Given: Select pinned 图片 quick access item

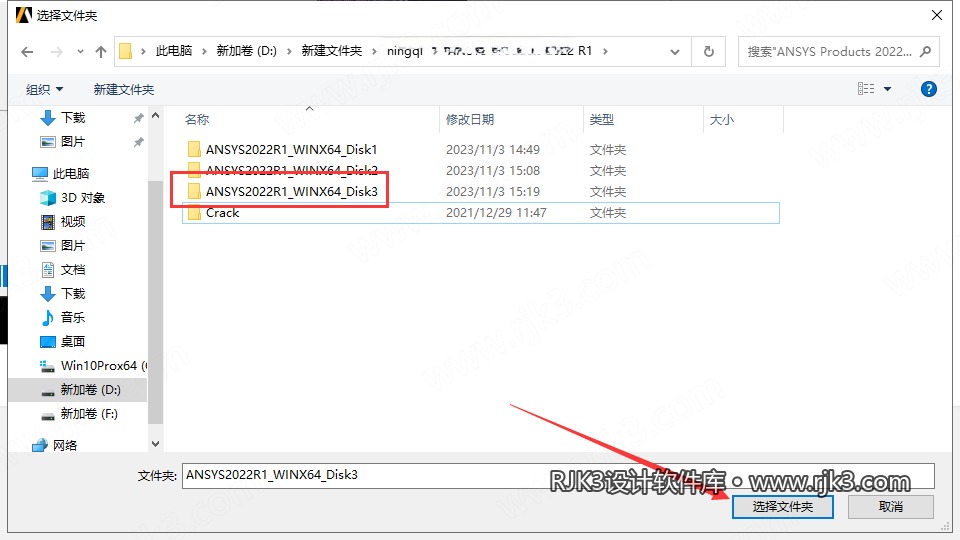Looking at the screenshot, I should tap(73, 141).
